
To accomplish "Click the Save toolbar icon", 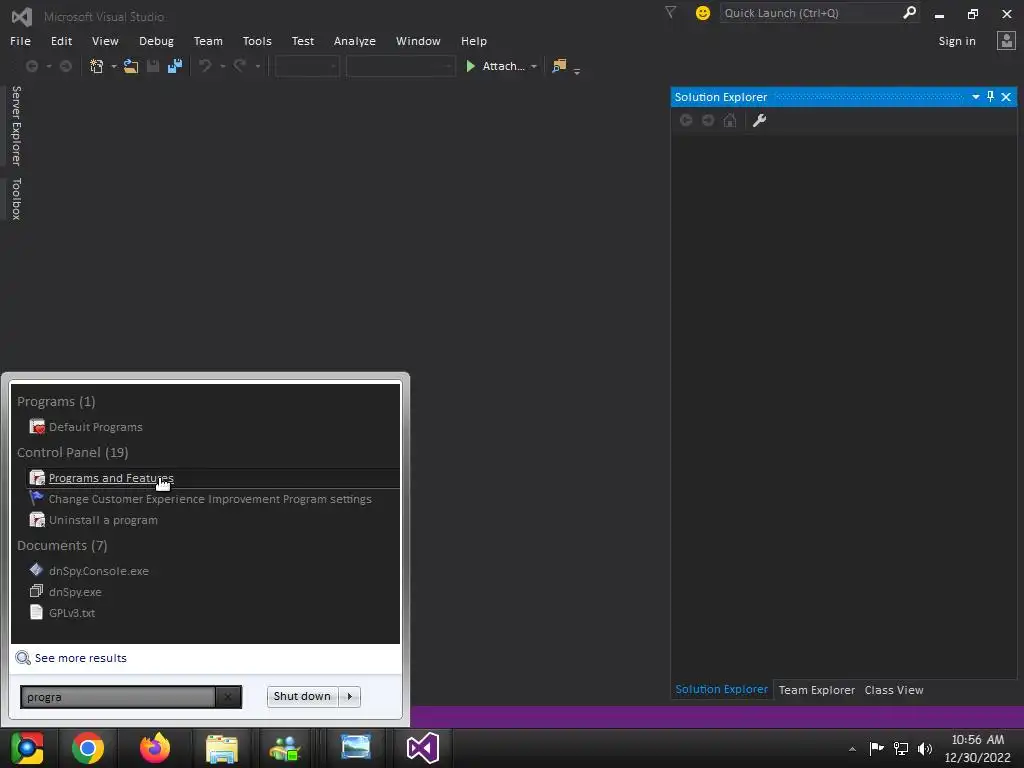I will (x=153, y=66).
